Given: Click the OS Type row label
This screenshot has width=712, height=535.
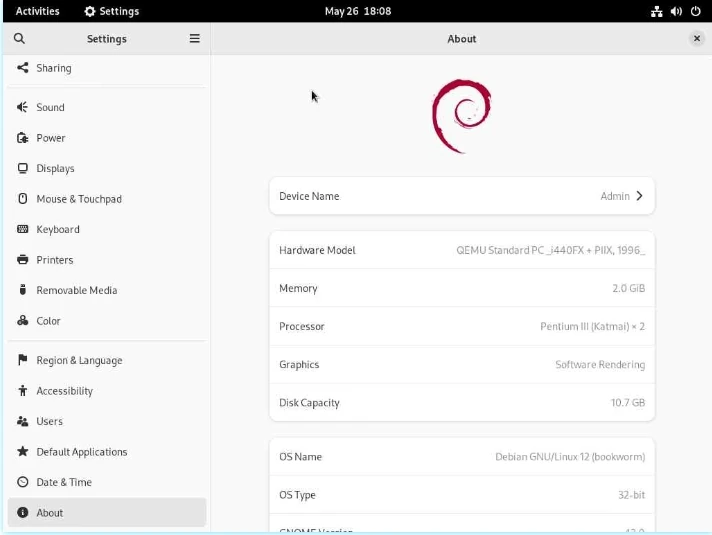Looking at the screenshot, I should pos(297,495).
